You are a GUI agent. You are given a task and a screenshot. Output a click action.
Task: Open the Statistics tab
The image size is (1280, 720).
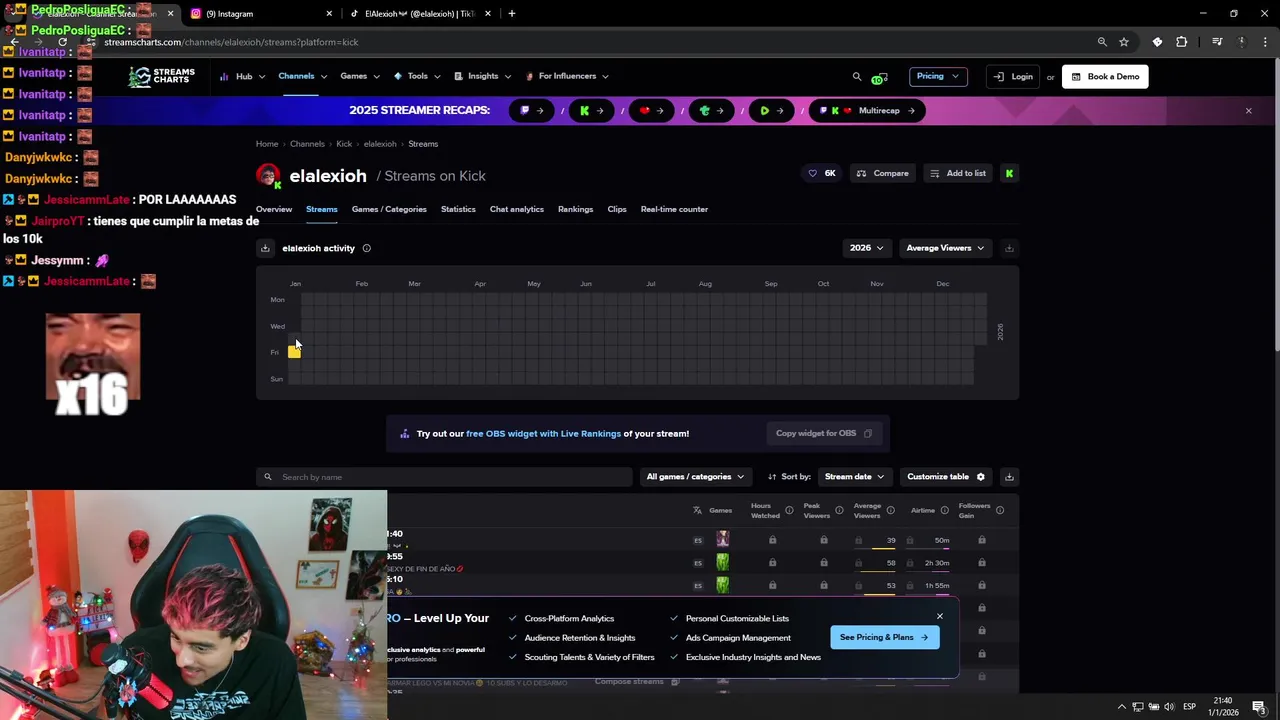click(x=458, y=209)
